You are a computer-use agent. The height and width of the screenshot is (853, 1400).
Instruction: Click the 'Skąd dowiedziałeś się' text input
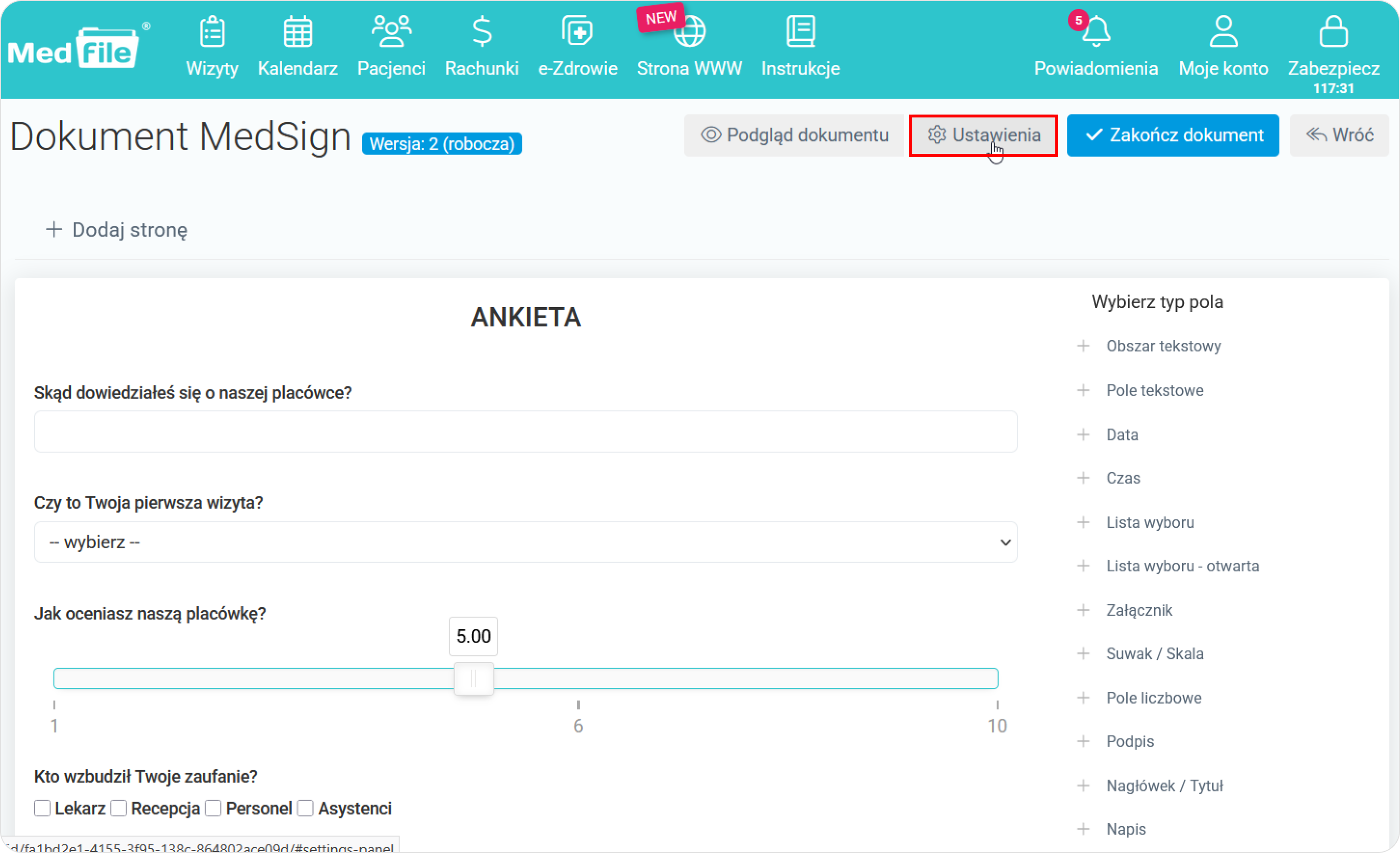(526, 432)
